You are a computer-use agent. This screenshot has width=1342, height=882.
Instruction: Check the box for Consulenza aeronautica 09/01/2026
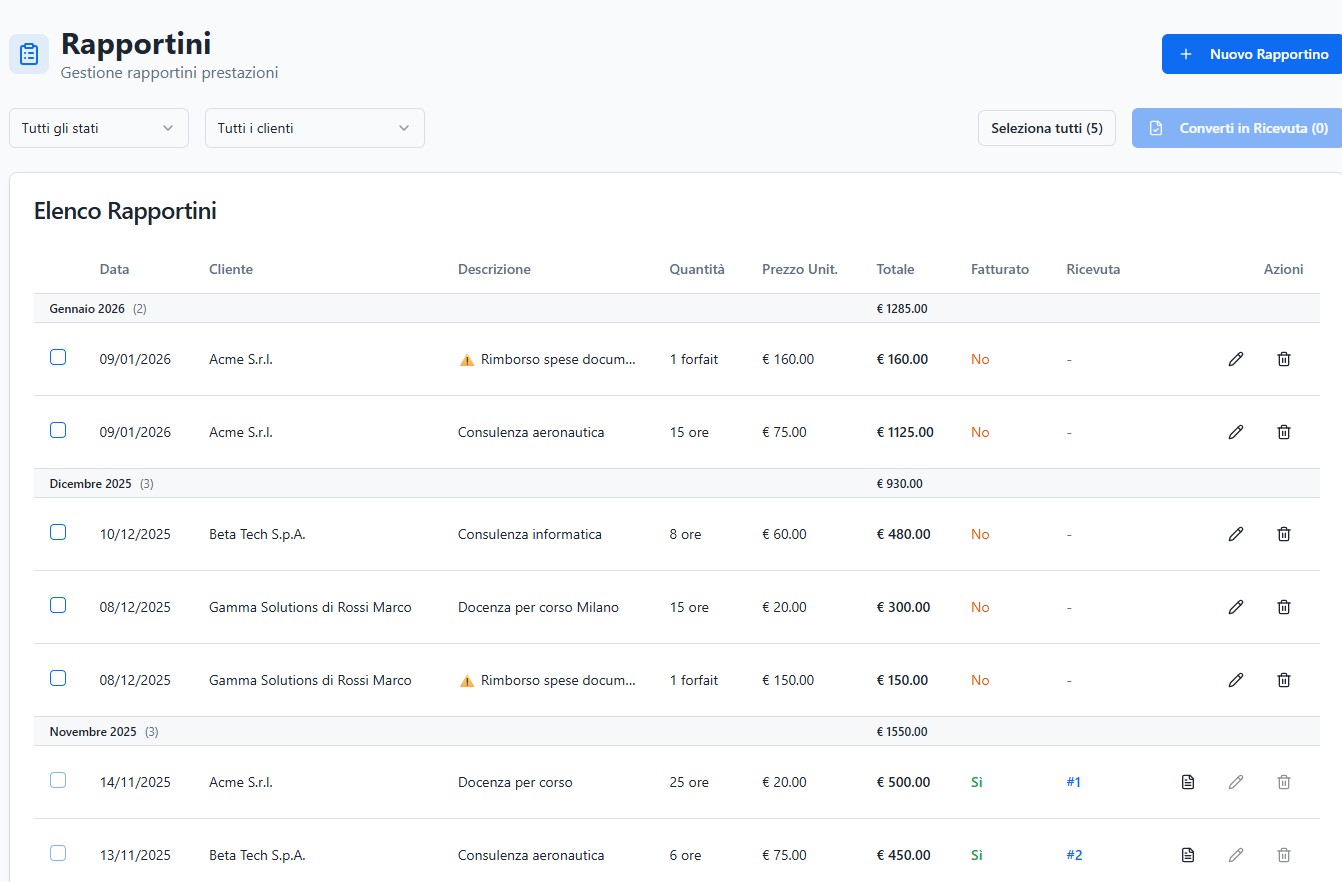click(x=58, y=430)
